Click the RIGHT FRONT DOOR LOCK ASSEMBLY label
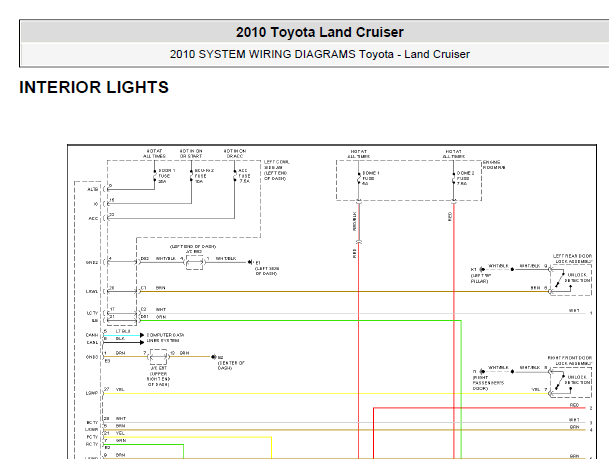This screenshot has height=459, width=609. pos(570,360)
